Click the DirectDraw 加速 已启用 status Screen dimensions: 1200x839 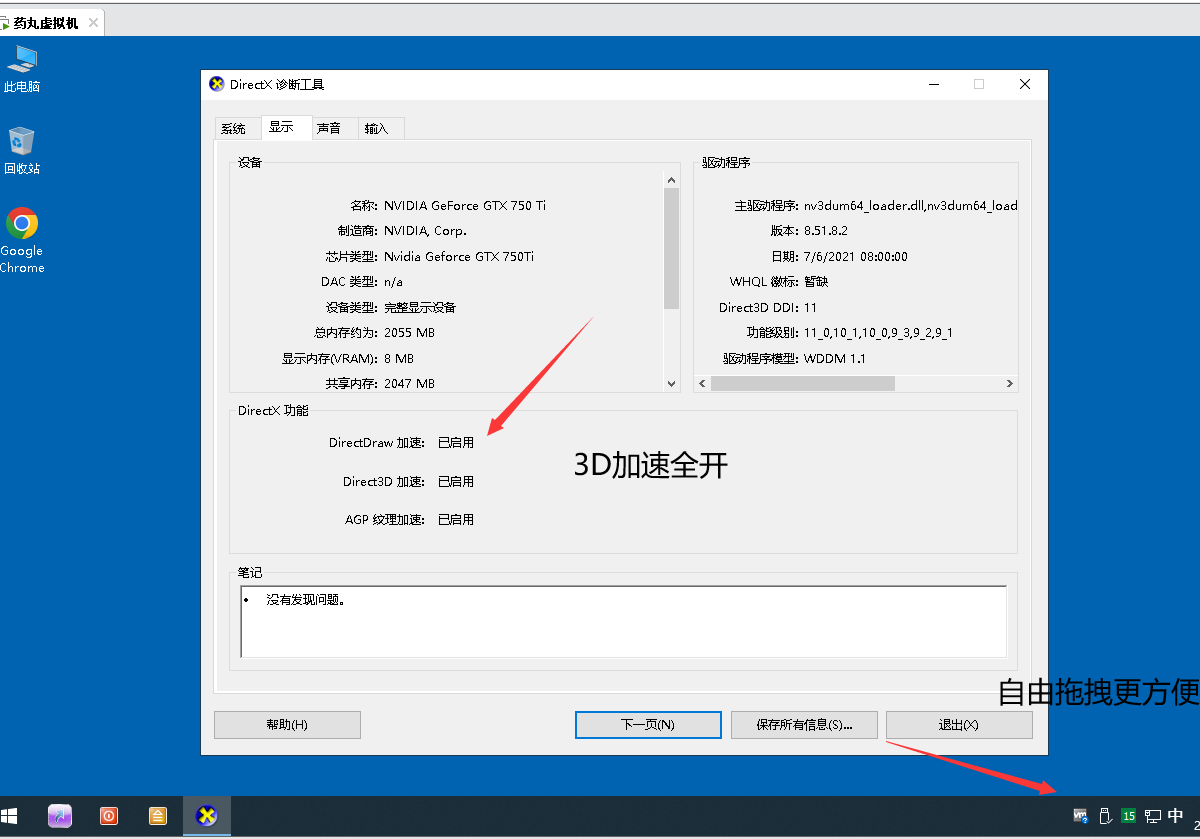click(x=456, y=443)
